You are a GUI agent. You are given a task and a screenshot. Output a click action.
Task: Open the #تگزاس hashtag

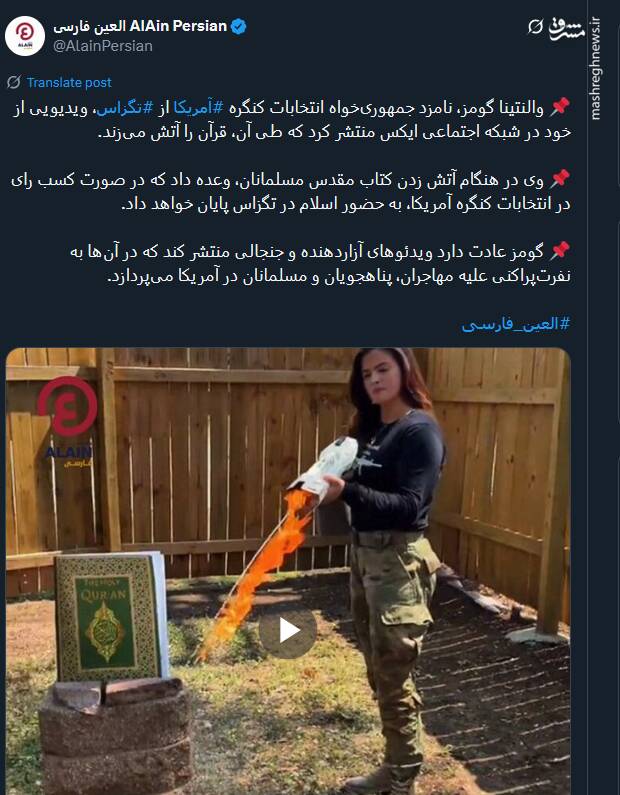[x=125, y=107]
